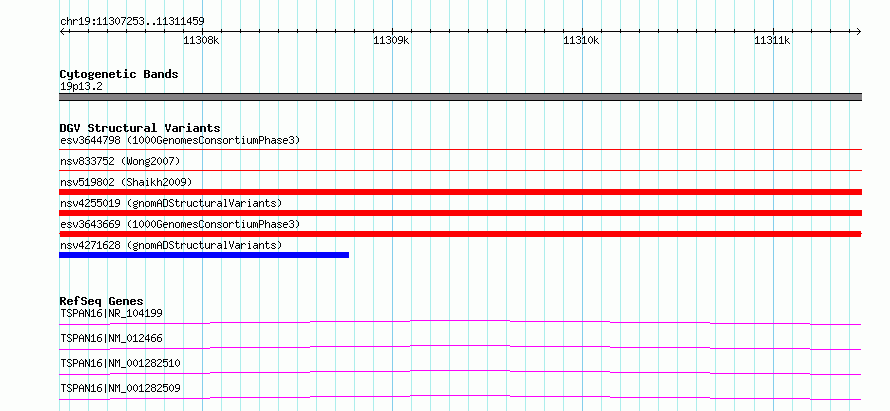Screen dimensions: 890x411
Task: Click the gray 19p13.2 cytogenetic band bar
Action: (460, 97)
